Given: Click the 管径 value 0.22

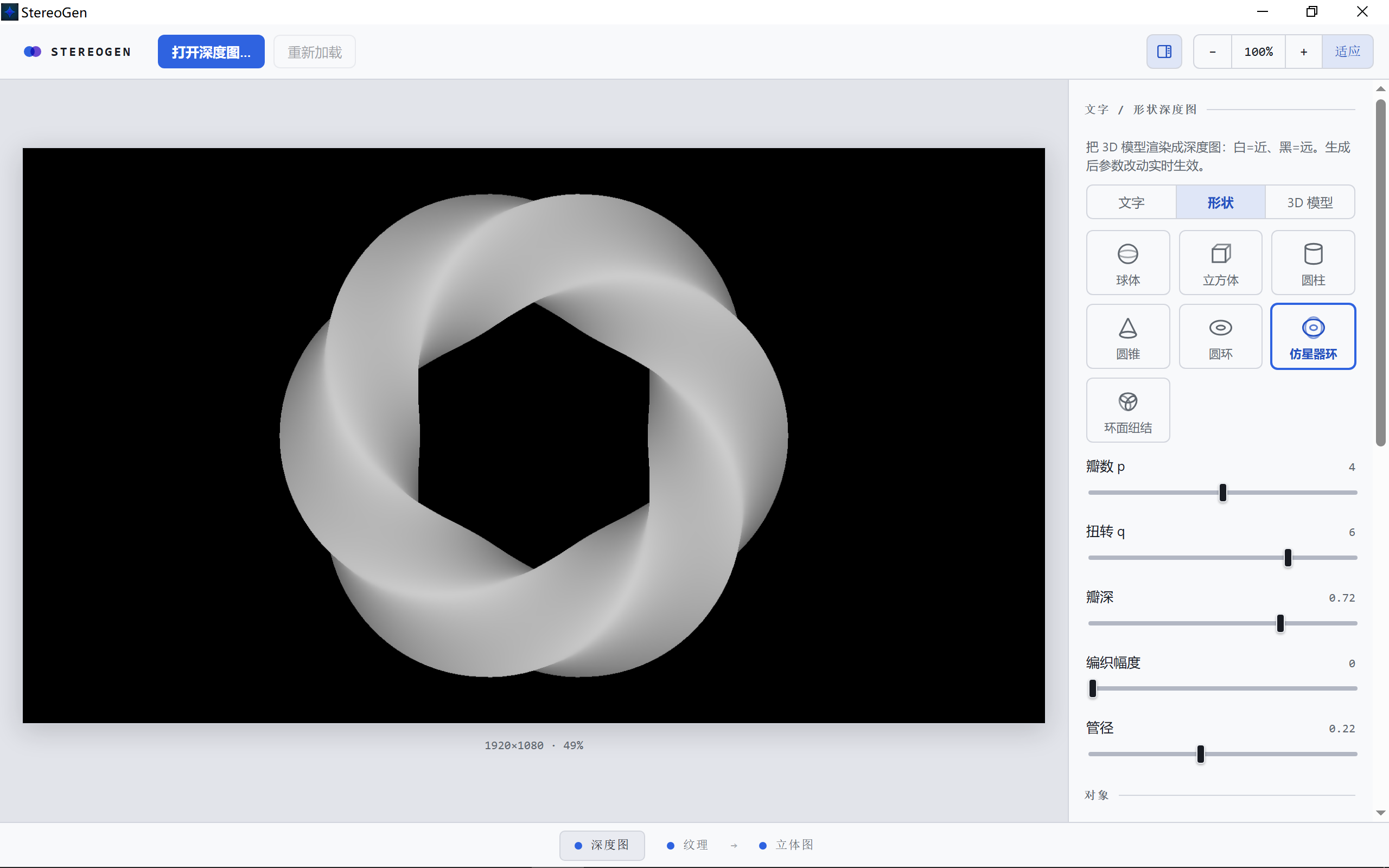Looking at the screenshot, I should tap(1342, 729).
